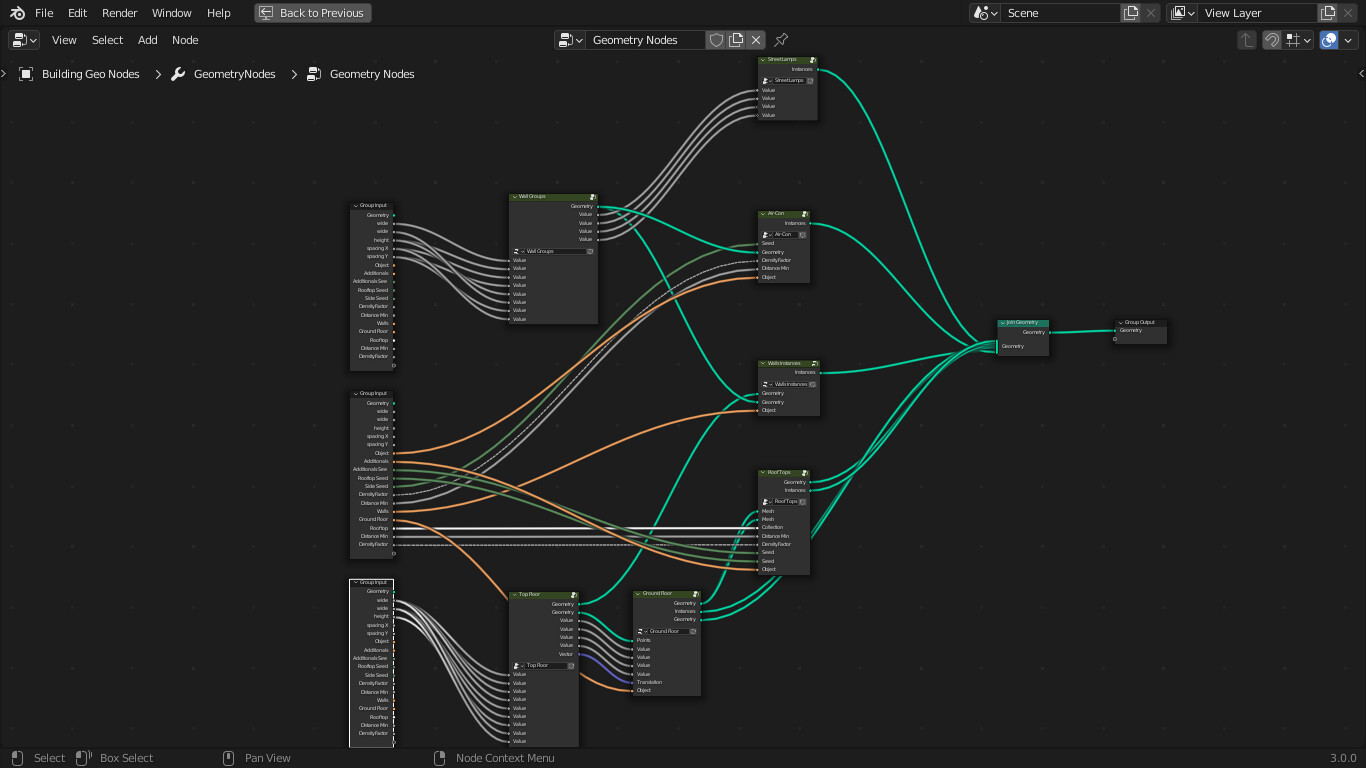
Task: Click Building Geo Nodes in the breadcrumb path
Action: tap(89, 74)
